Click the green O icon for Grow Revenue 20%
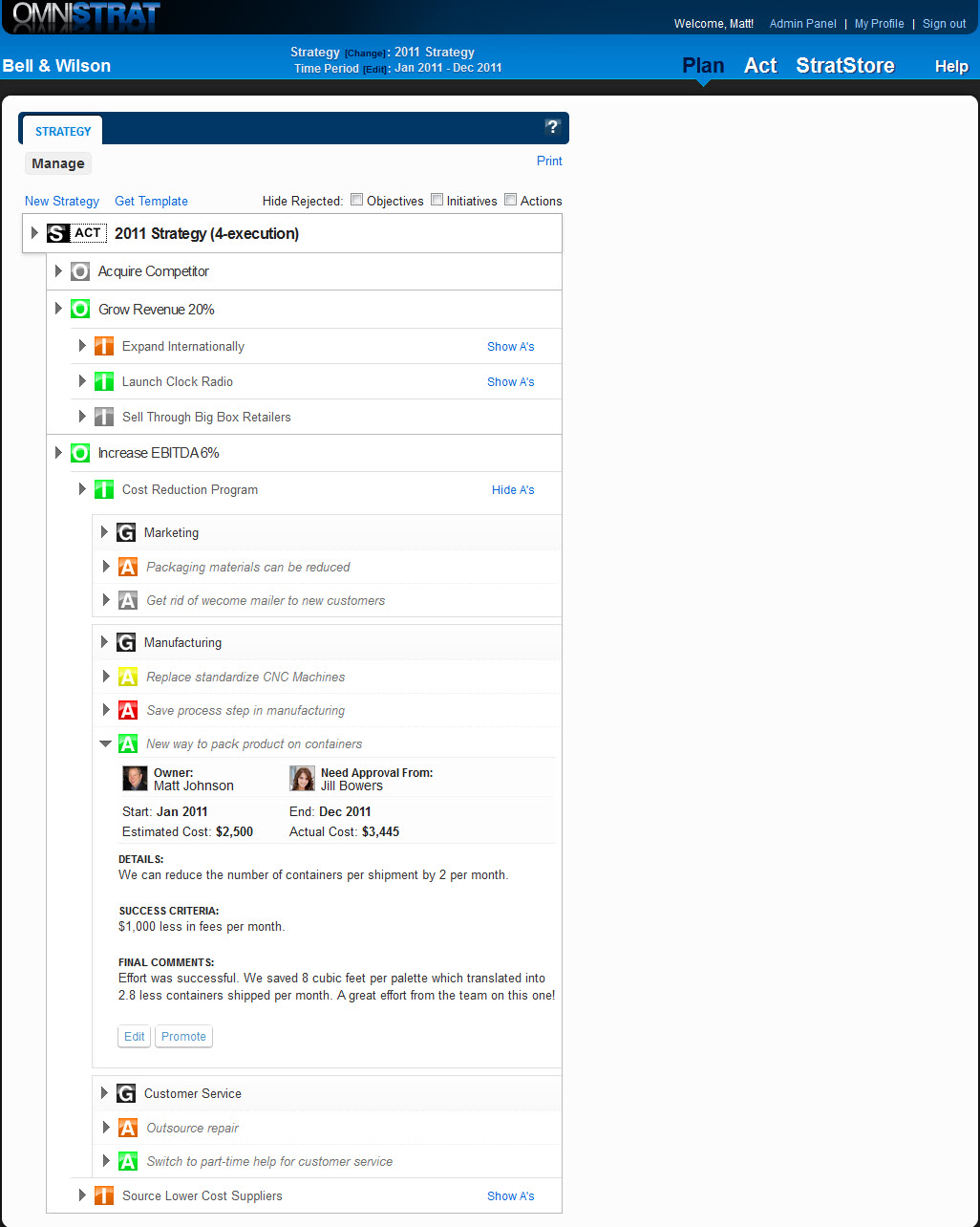 click(80, 310)
